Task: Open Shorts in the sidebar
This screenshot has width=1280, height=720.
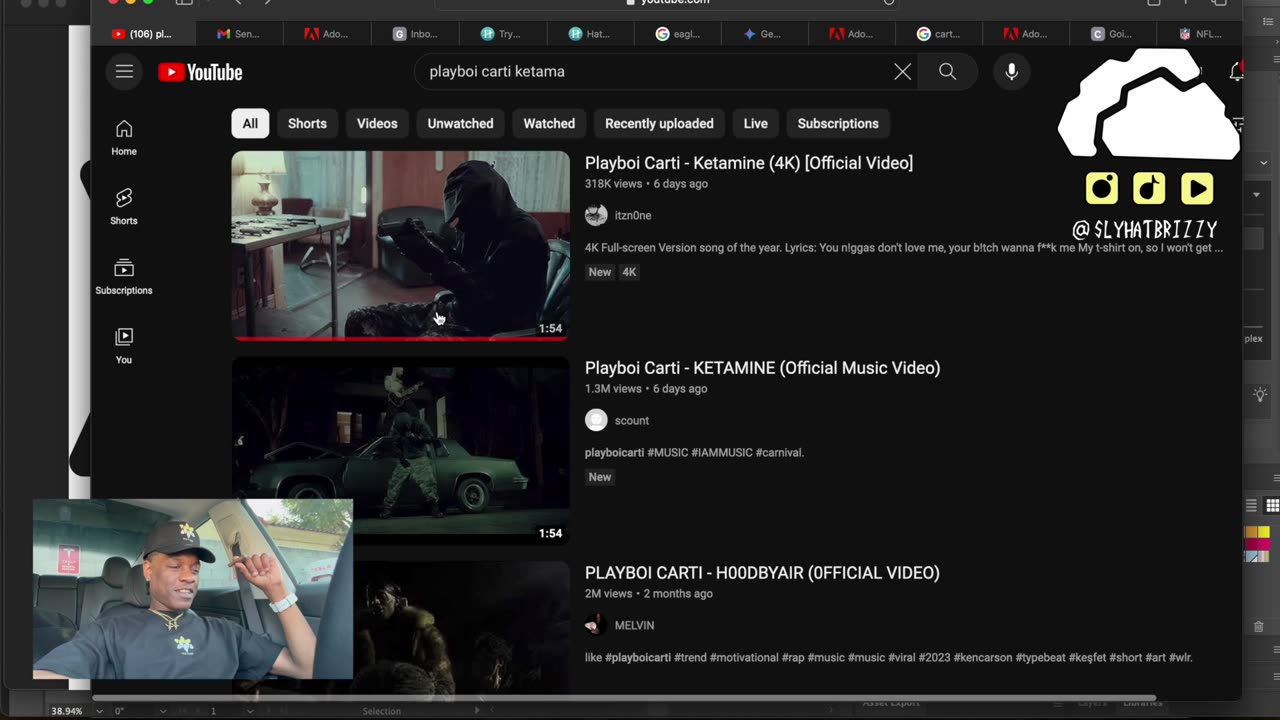Action: click(124, 207)
